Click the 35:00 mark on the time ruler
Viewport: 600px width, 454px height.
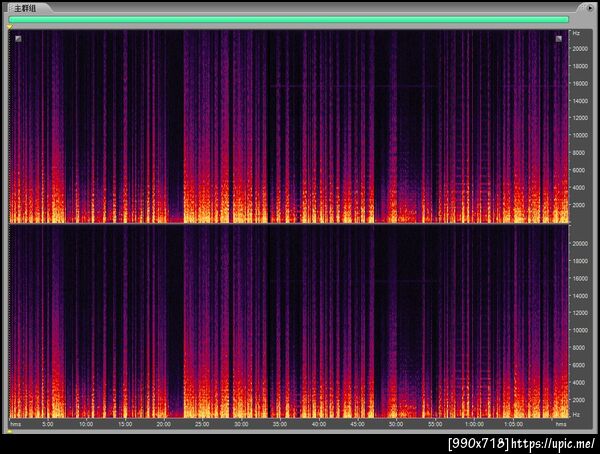point(280,424)
